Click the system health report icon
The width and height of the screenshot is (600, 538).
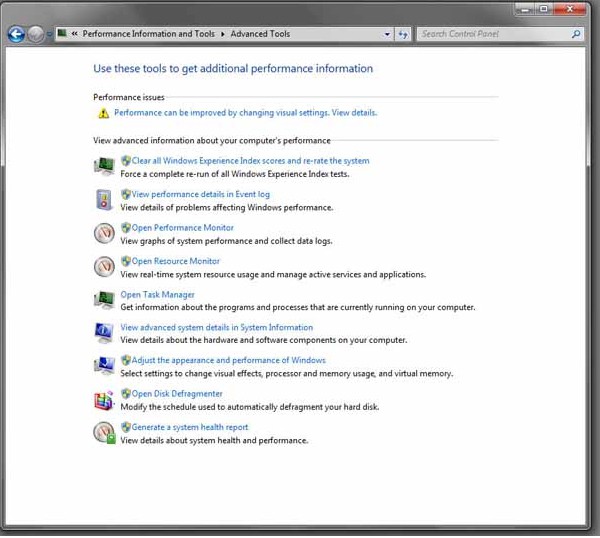point(104,433)
